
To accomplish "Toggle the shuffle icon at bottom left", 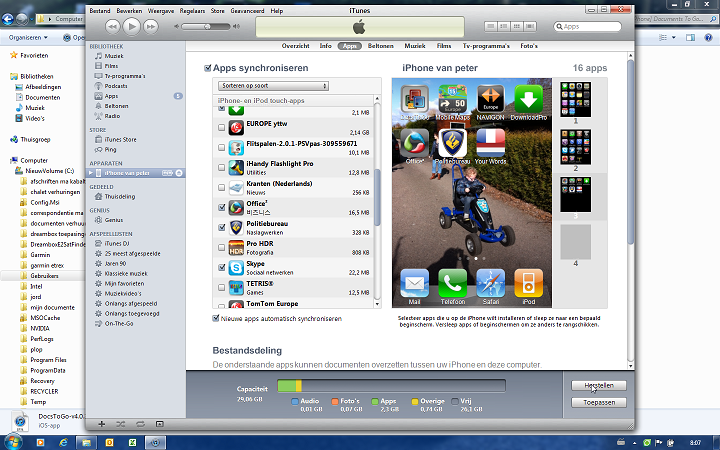I will pyautogui.click(x=121, y=424).
